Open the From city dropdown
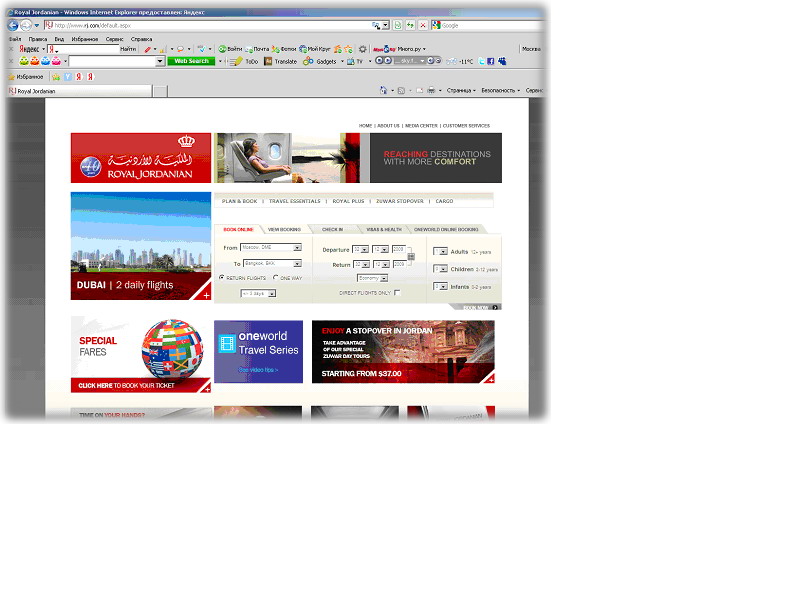 point(271,247)
